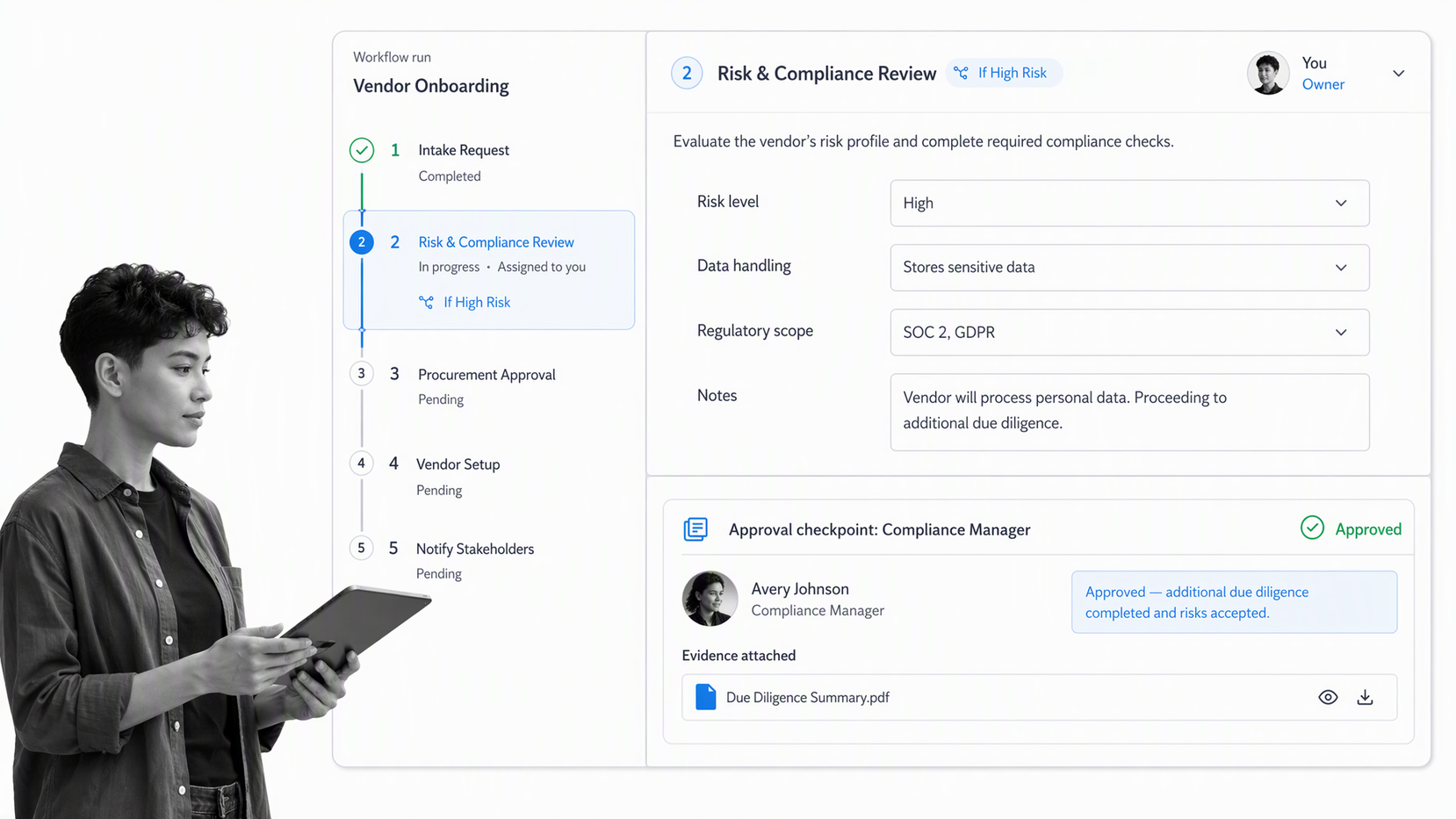Download the Due Diligence Summary.pdf
Viewport: 1456px width, 819px height.
pyautogui.click(x=1365, y=697)
